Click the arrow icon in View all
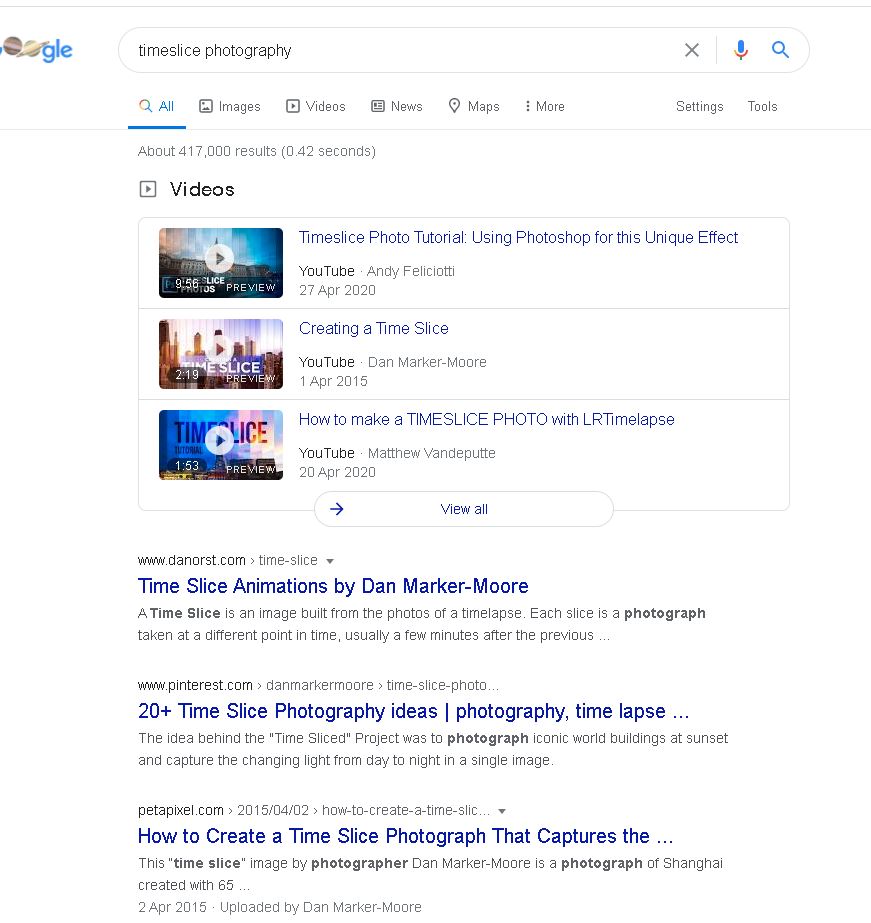This screenshot has height=923, width=871. coord(337,509)
